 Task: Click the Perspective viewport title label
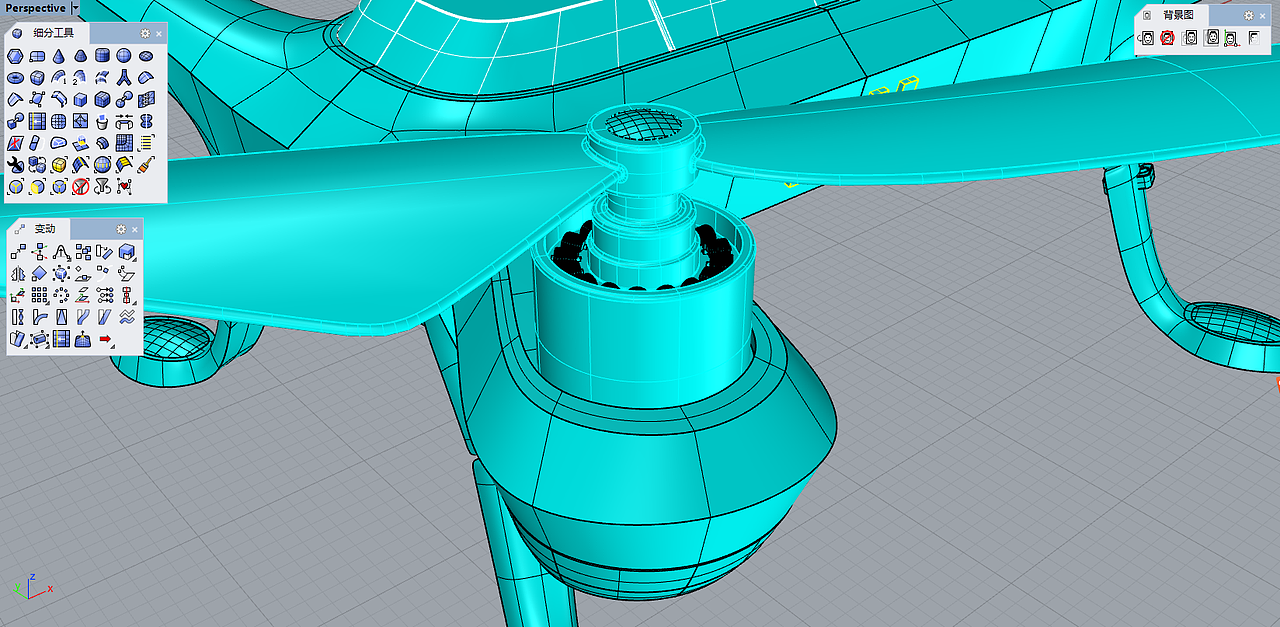(35, 8)
